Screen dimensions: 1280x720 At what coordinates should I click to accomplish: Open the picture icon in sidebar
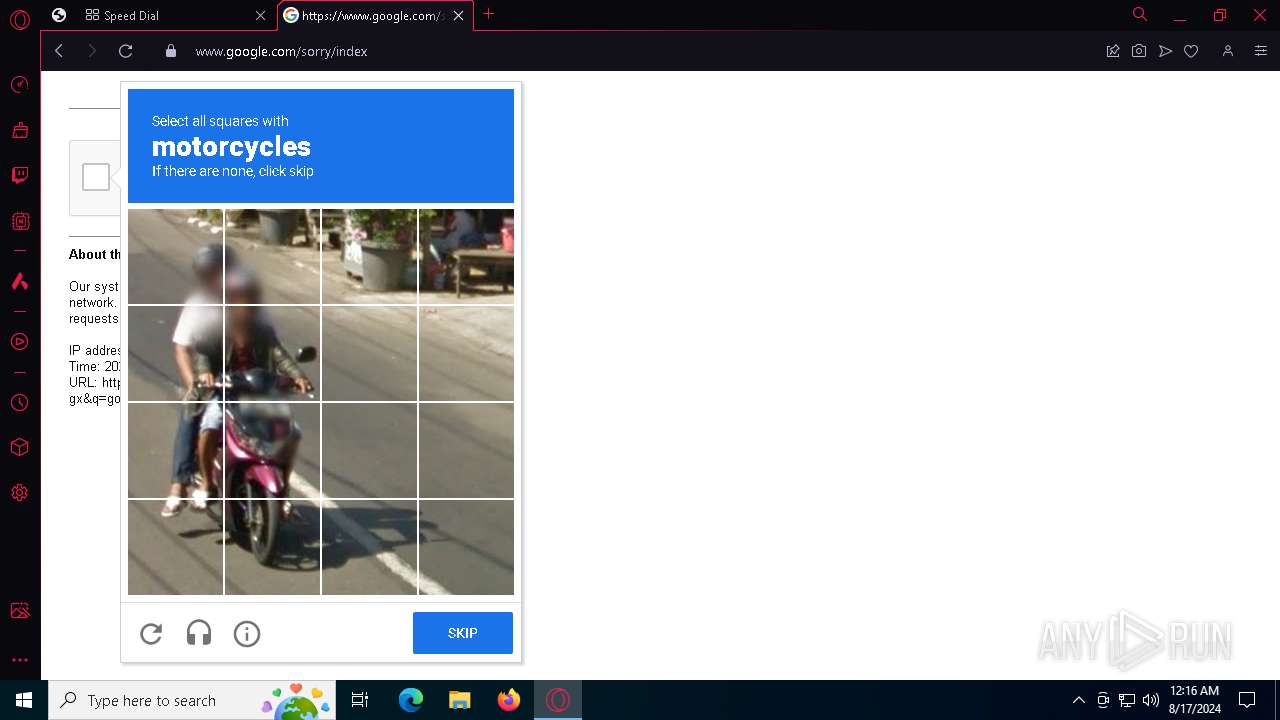tap(19, 610)
